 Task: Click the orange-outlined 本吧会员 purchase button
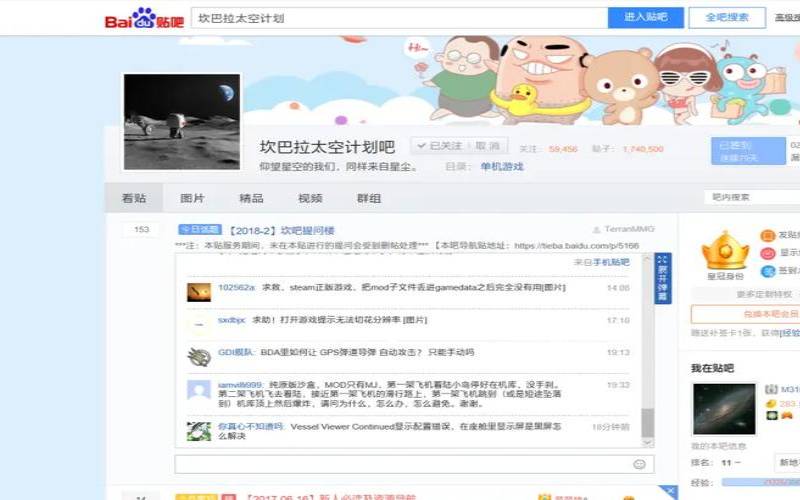745,314
